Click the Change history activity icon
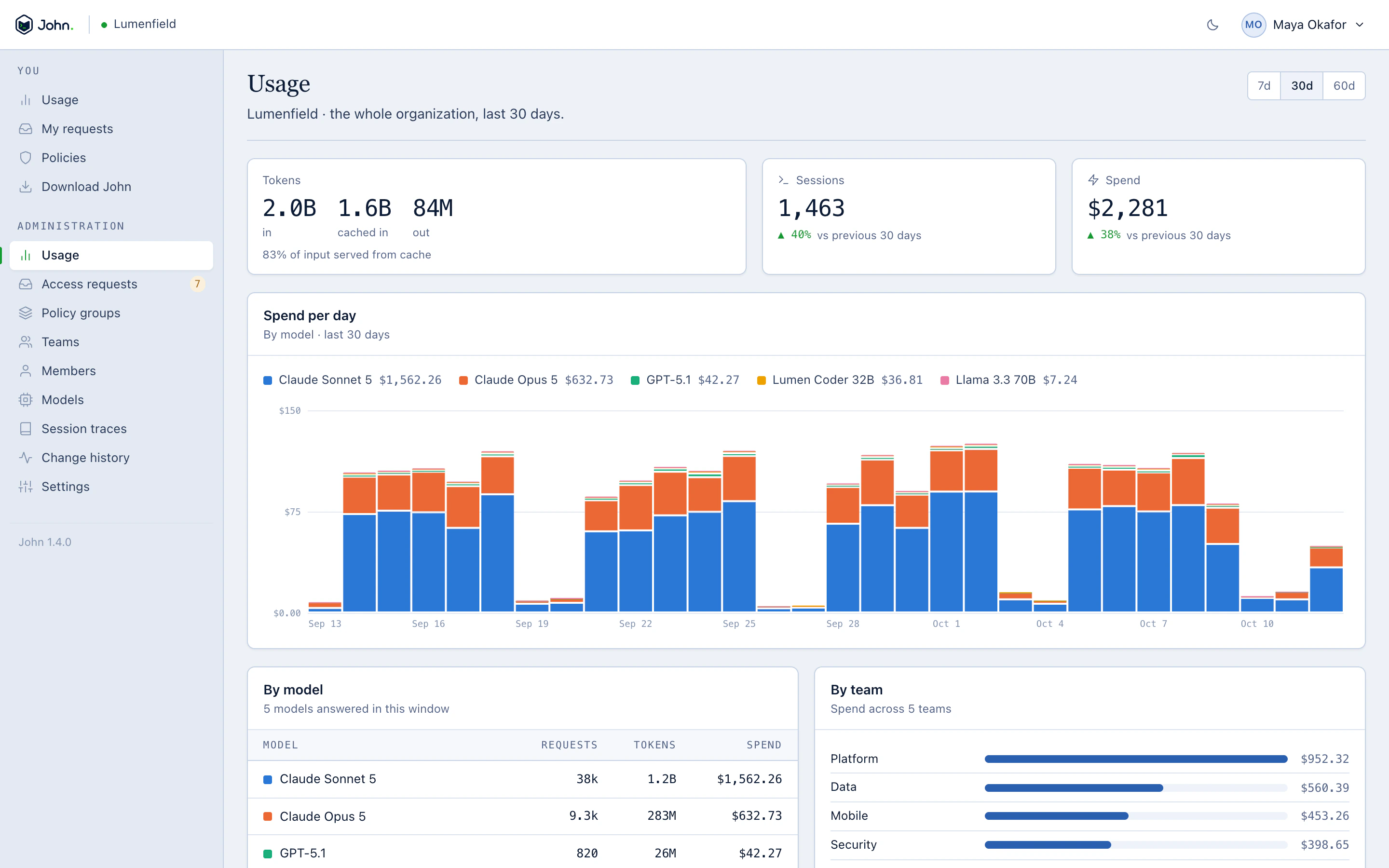1389x868 pixels. tap(25, 458)
